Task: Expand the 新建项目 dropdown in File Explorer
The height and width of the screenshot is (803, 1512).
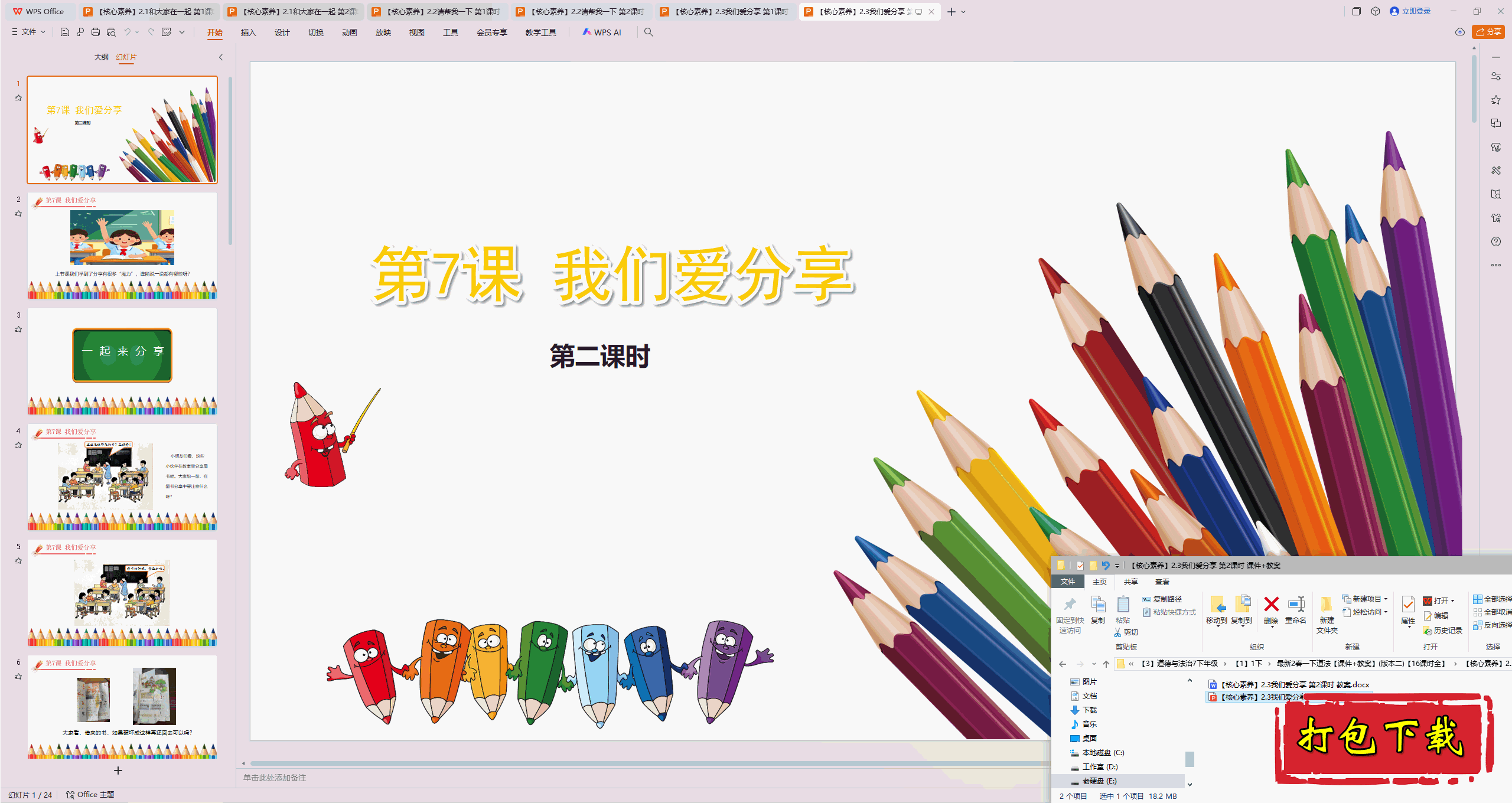Action: [x=1386, y=599]
